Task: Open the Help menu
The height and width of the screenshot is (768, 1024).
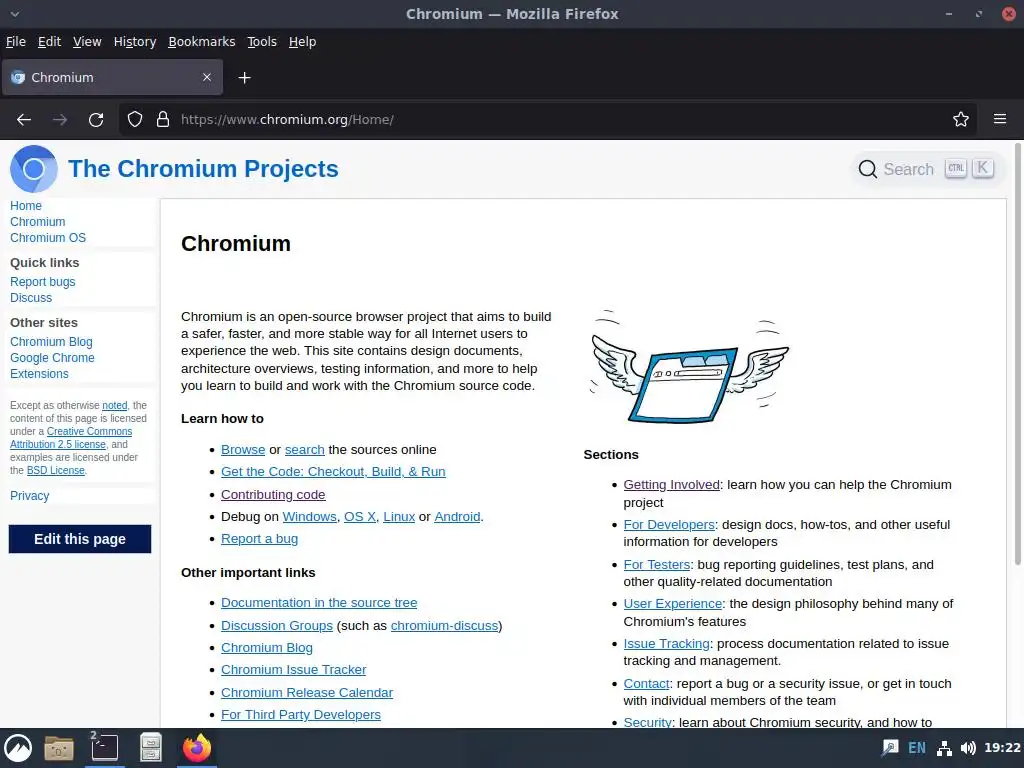Action: [x=302, y=42]
